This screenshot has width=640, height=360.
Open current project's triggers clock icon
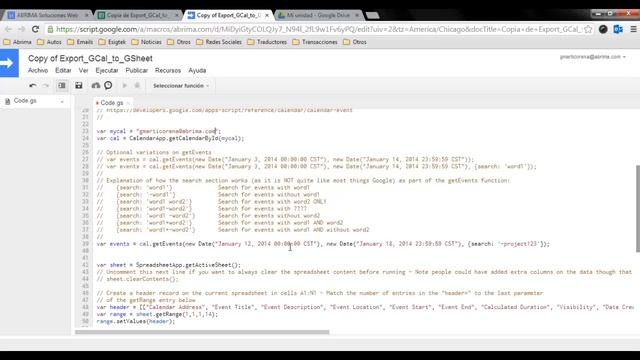pos(108,85)
